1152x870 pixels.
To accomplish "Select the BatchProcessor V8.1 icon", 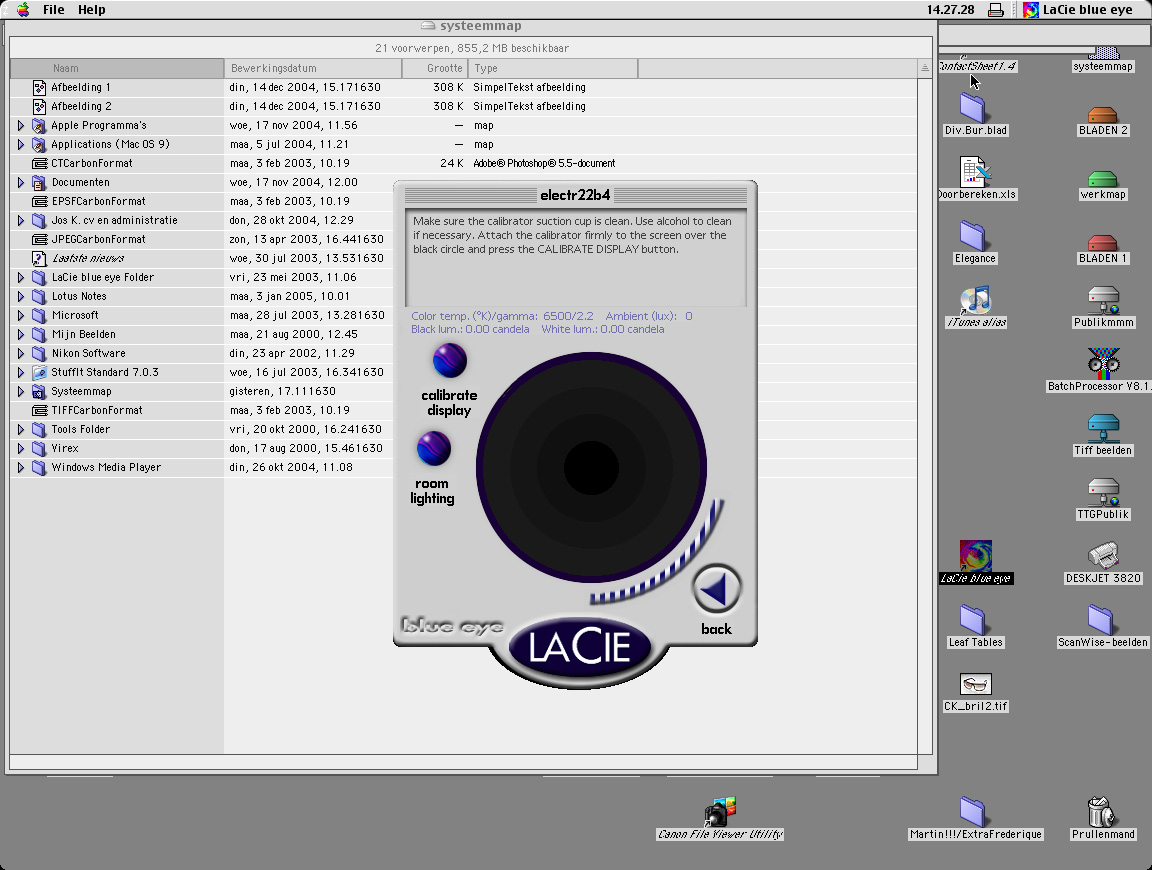I will (x=1103, y=363).
